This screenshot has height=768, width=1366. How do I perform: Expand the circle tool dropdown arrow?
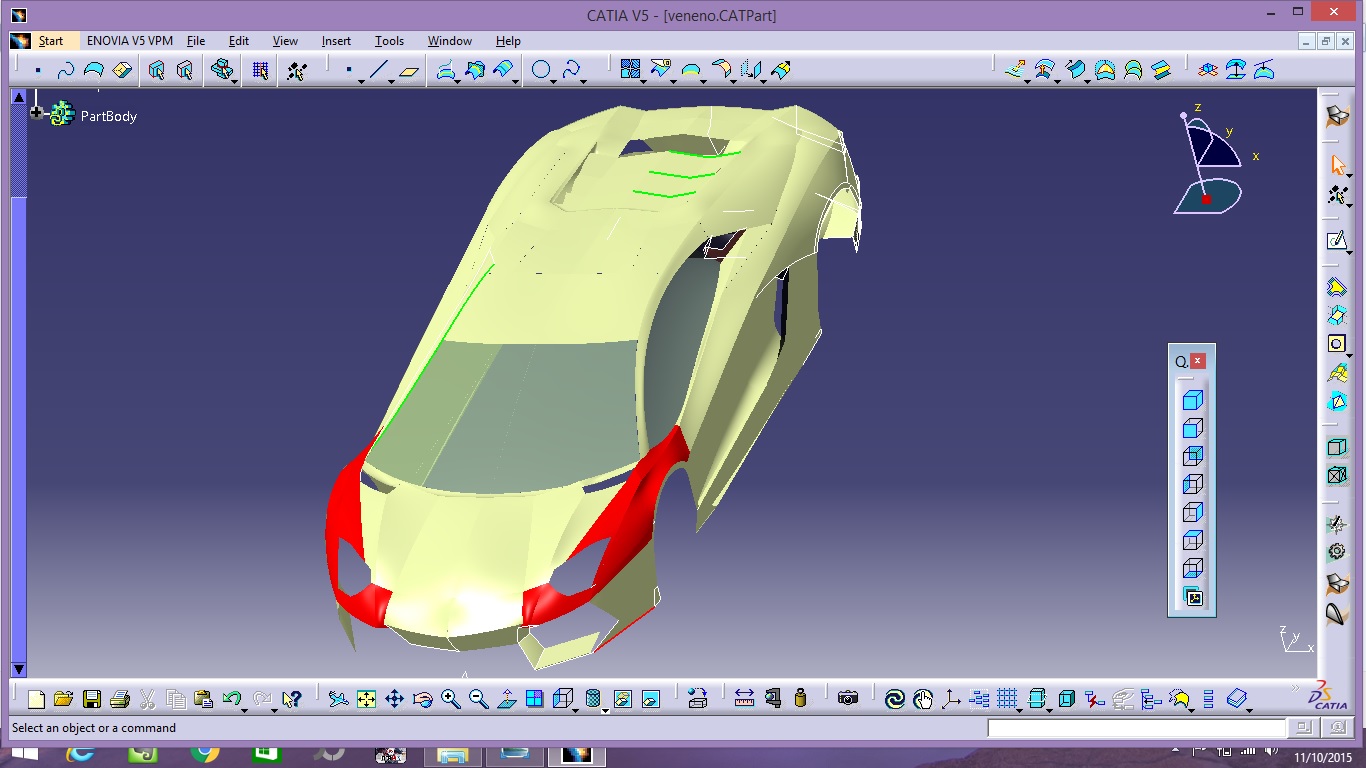pos(555,80)
